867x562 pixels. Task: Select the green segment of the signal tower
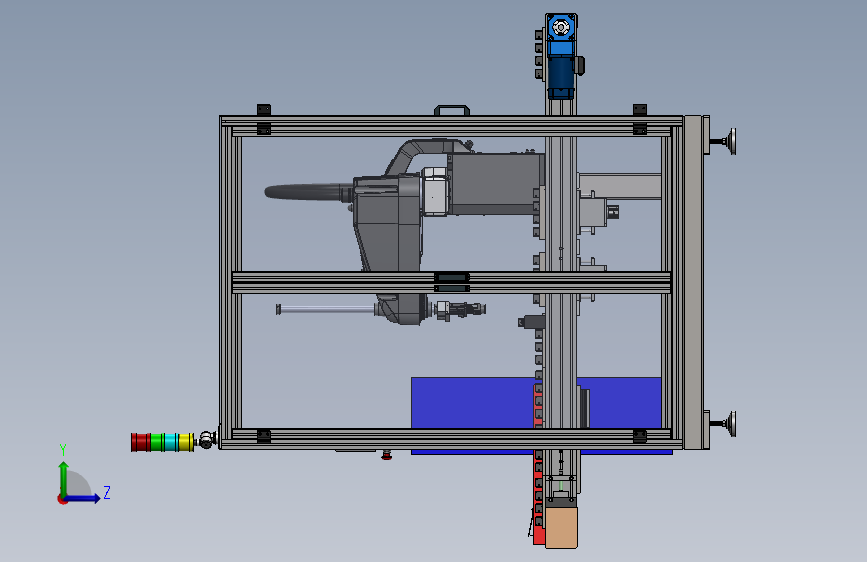157,442
